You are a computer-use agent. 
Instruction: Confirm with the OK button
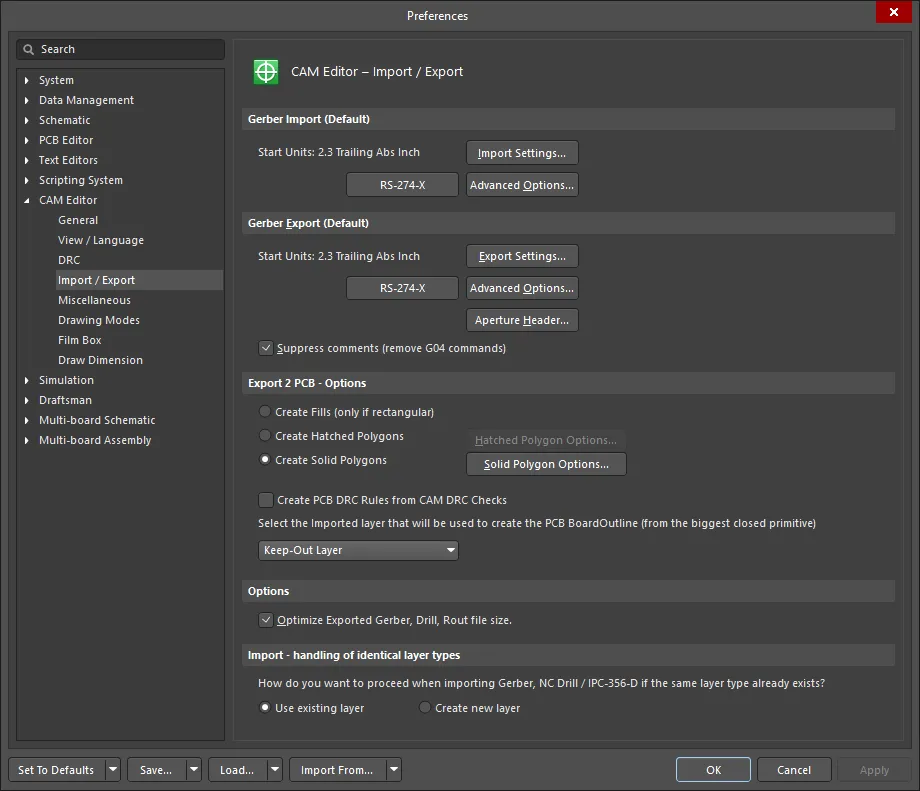(713, 769)
